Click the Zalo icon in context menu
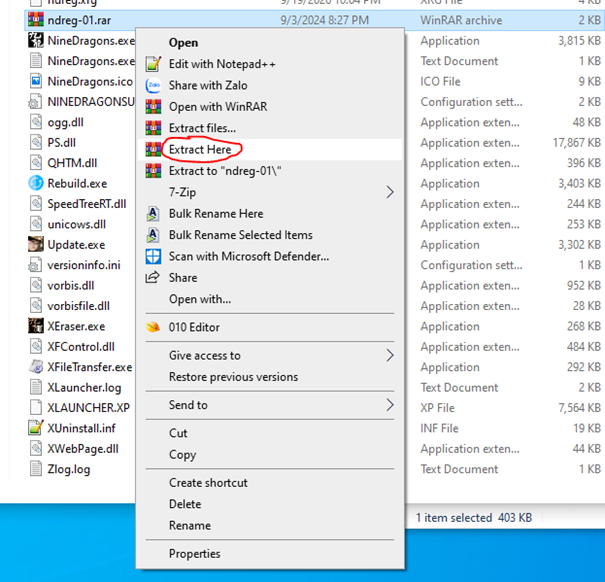The width and height of the screenshot is (605, 582). tap(153, 85)
